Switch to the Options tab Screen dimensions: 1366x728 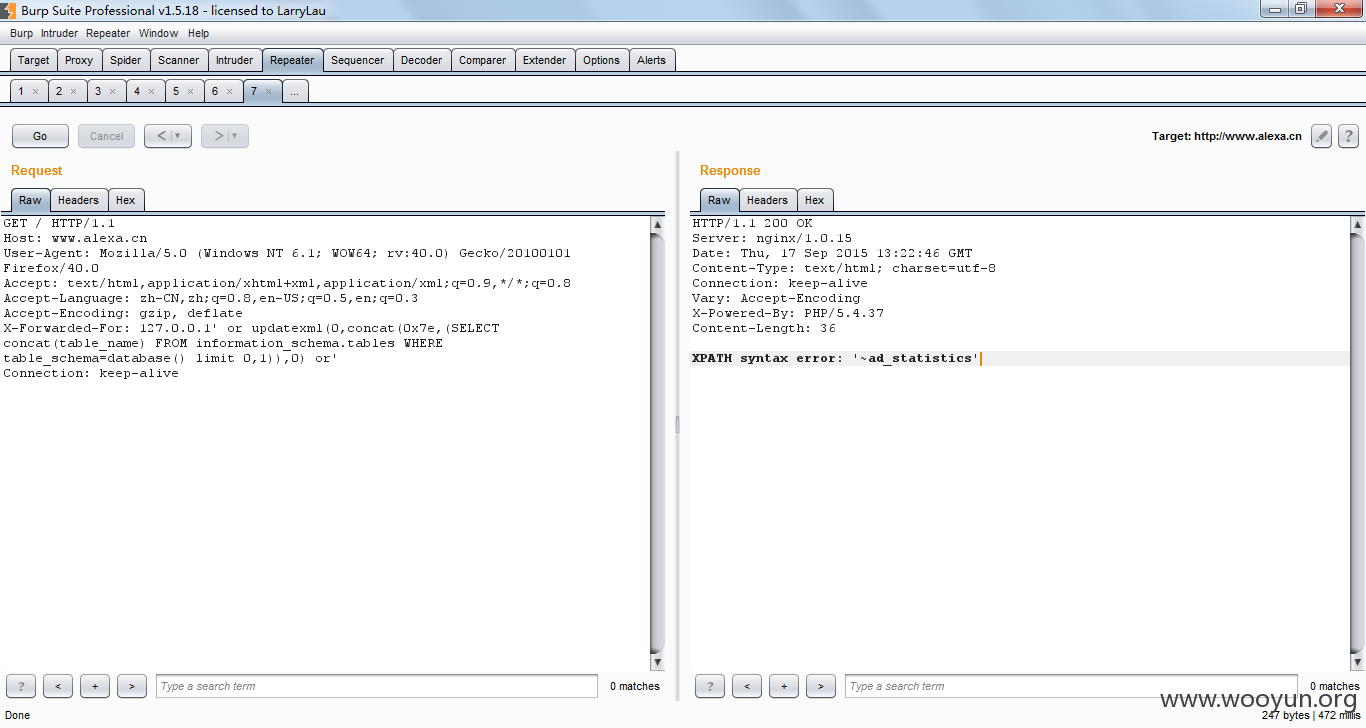point(602,60)
